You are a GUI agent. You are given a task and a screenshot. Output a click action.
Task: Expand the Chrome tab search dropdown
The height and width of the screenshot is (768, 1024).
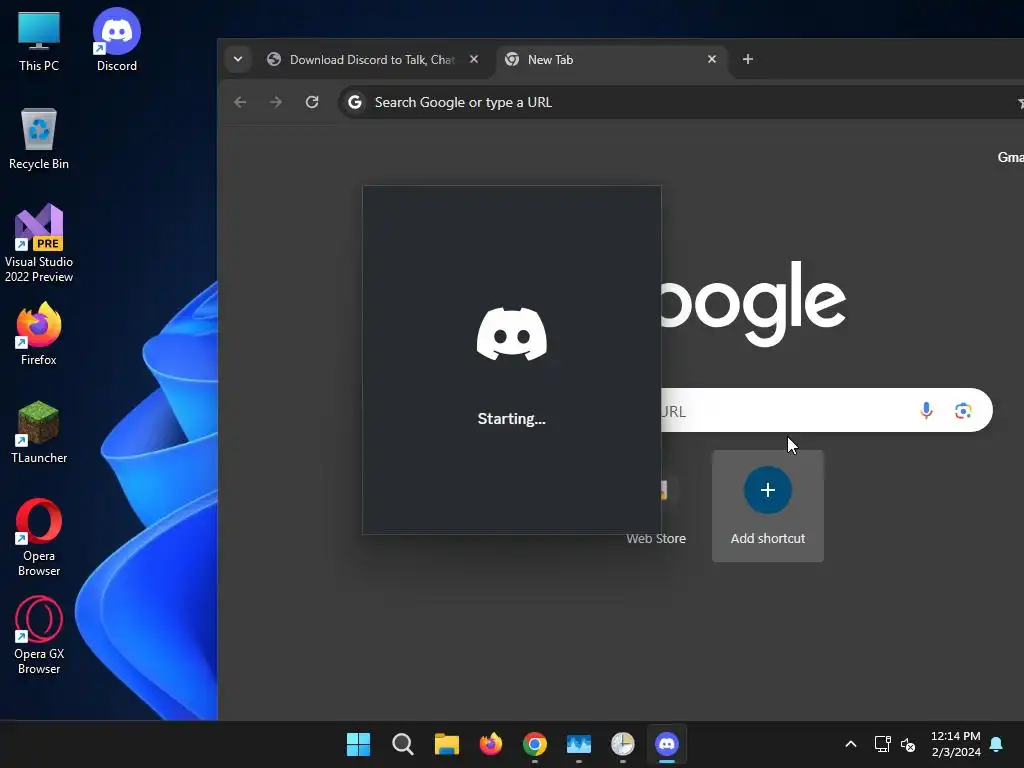point(238,59)
